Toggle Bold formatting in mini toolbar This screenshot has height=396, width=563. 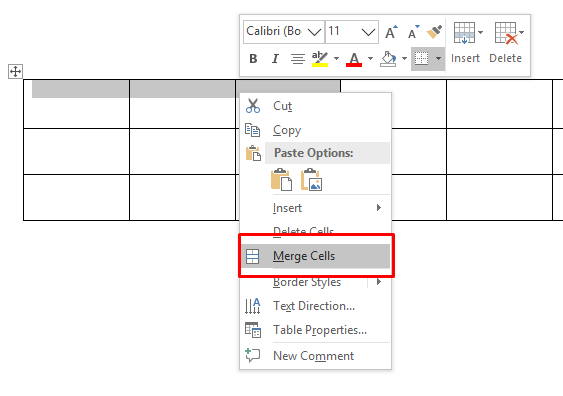253,59
